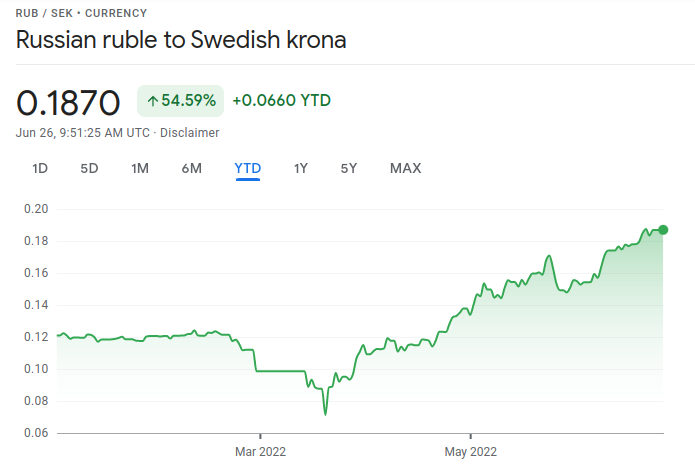The image size is (695, 471).
Task: Click the green up-arrow icon
Action: pyautogui.click(x=152, y=100)
